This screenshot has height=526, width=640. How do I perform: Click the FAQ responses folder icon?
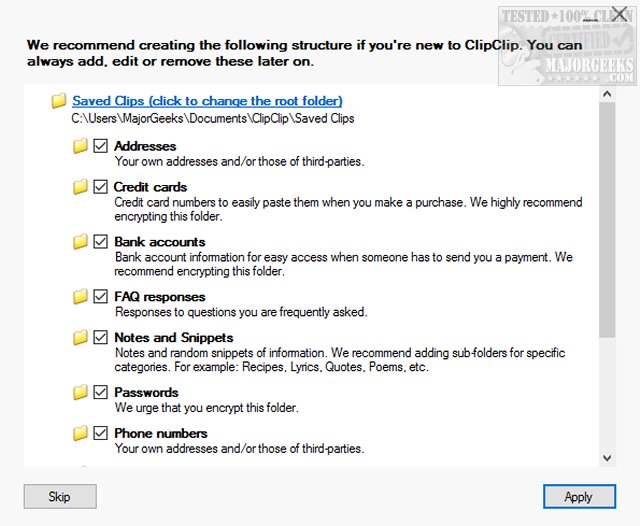[x=81, y=297]
